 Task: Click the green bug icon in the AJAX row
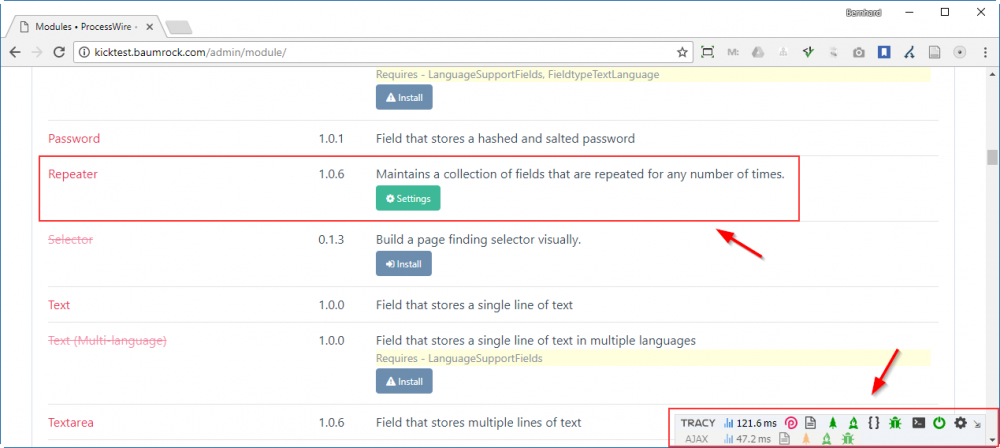pos(848,438)
